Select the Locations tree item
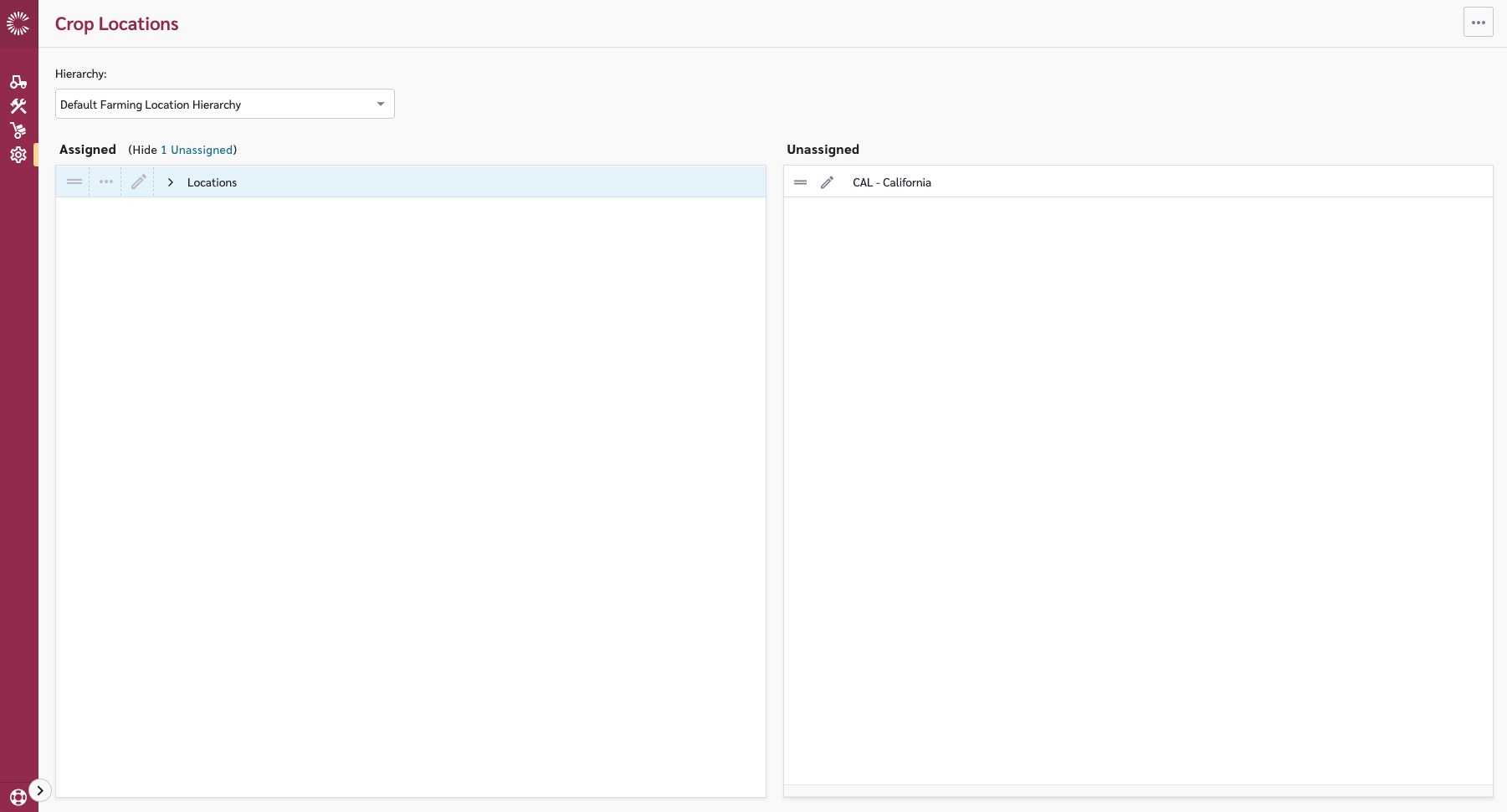Image resolution: width=1507 pixels, height=812 pixels. tap(212, 182)
